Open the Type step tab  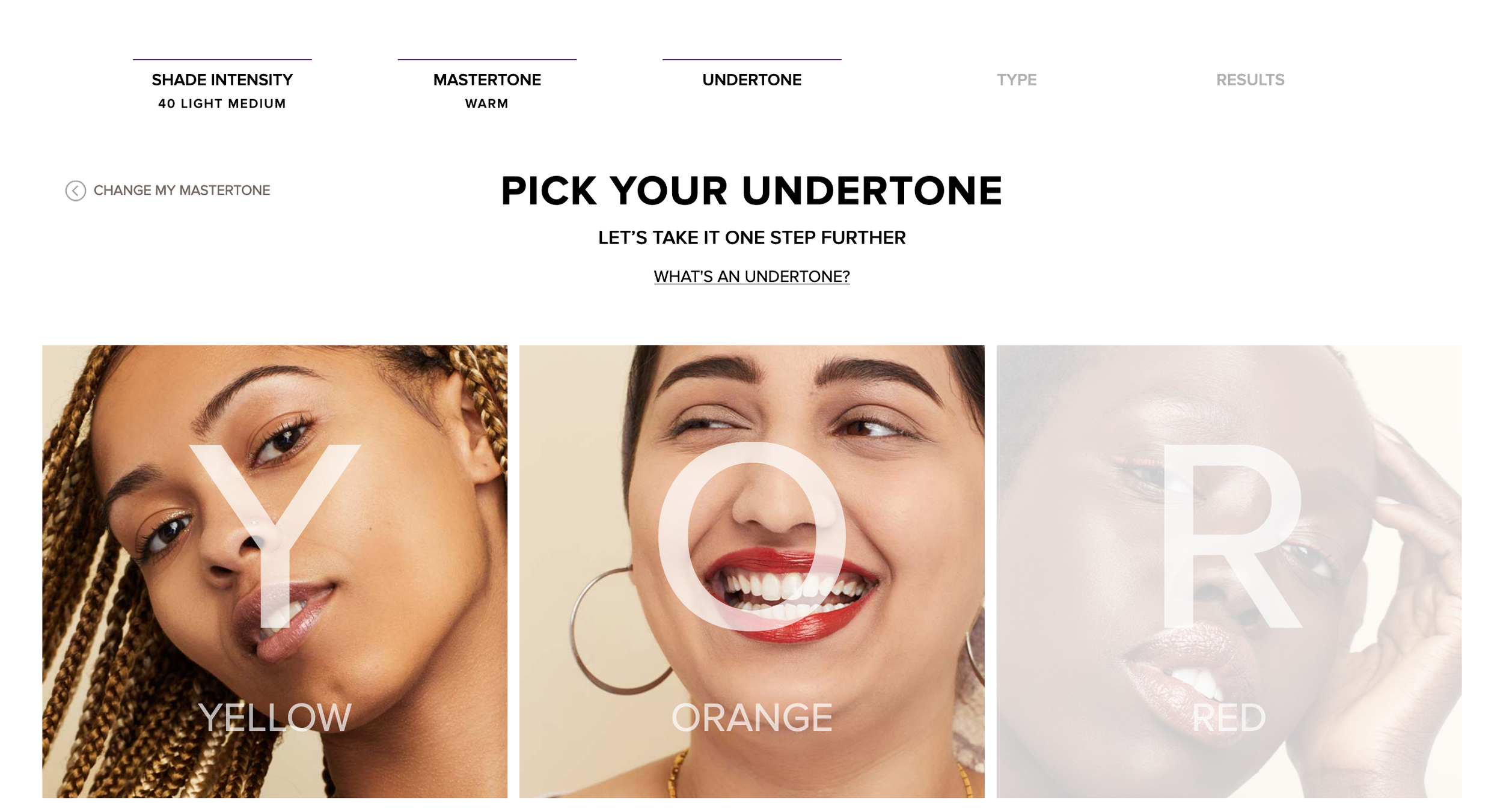coord(1016,80)
